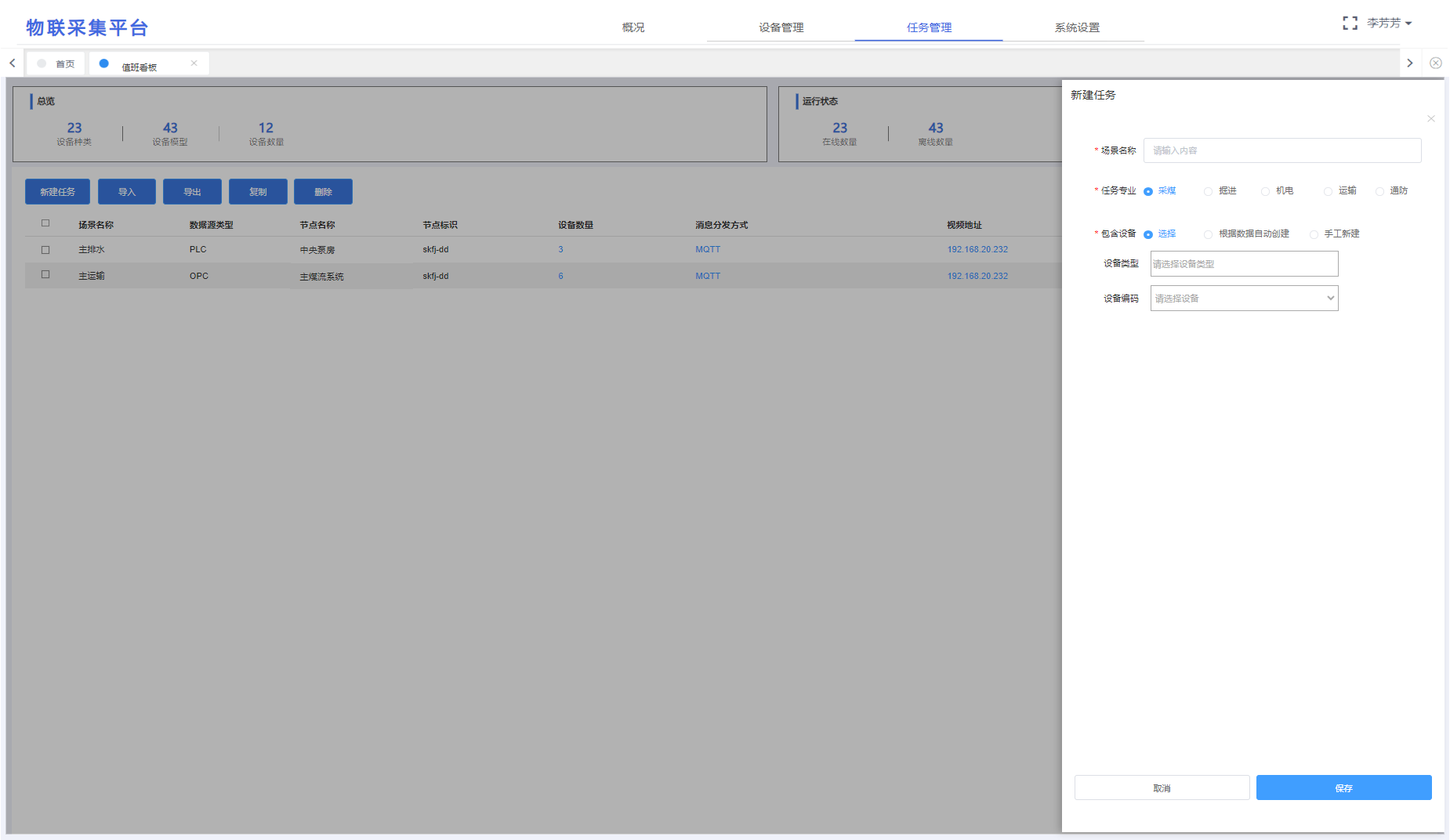Click 保存 button in panel
This screenshot has height=840, width=1450.
1344,788
